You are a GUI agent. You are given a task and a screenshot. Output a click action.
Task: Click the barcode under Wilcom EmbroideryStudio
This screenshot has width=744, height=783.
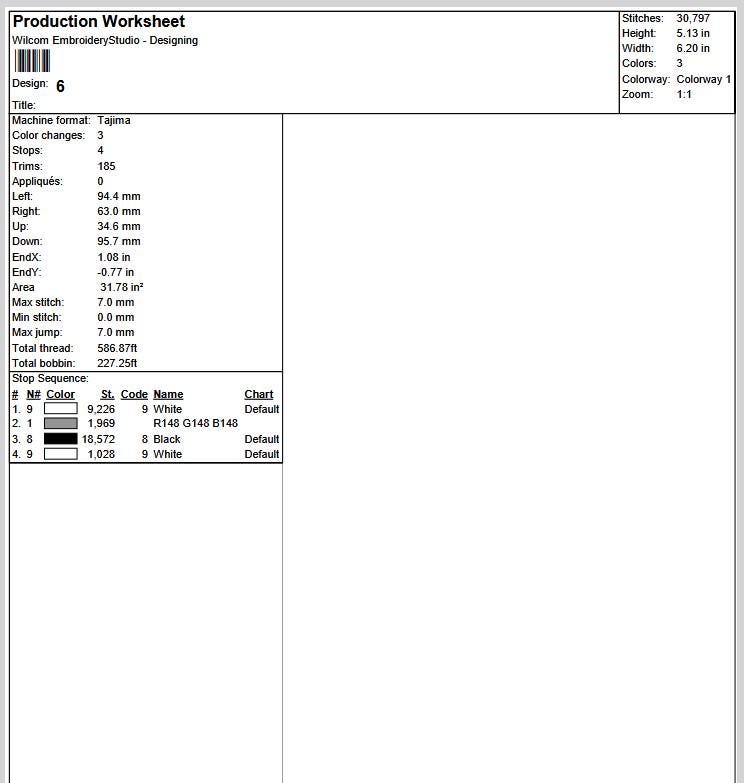(x=32, y=61)
